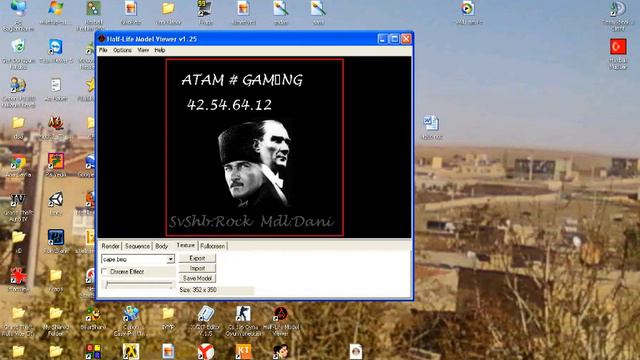Enable the Chrome Effect checkbox
The height and width of the screenshot is (360, 640).
[104, 271]
